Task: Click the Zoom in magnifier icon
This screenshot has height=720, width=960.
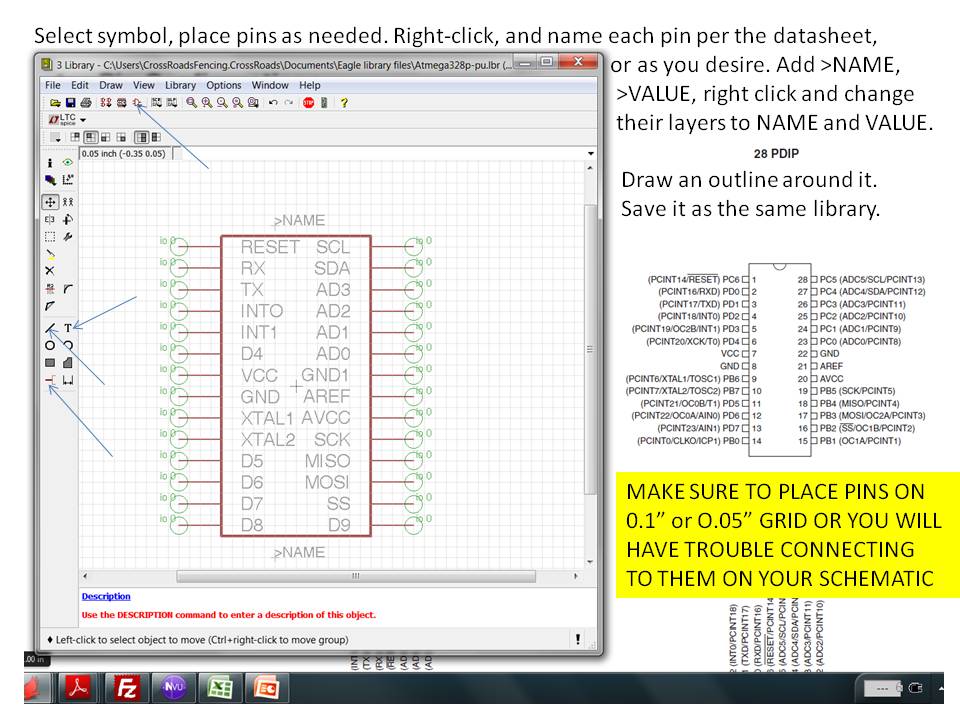Action: (x=207, y=103)
